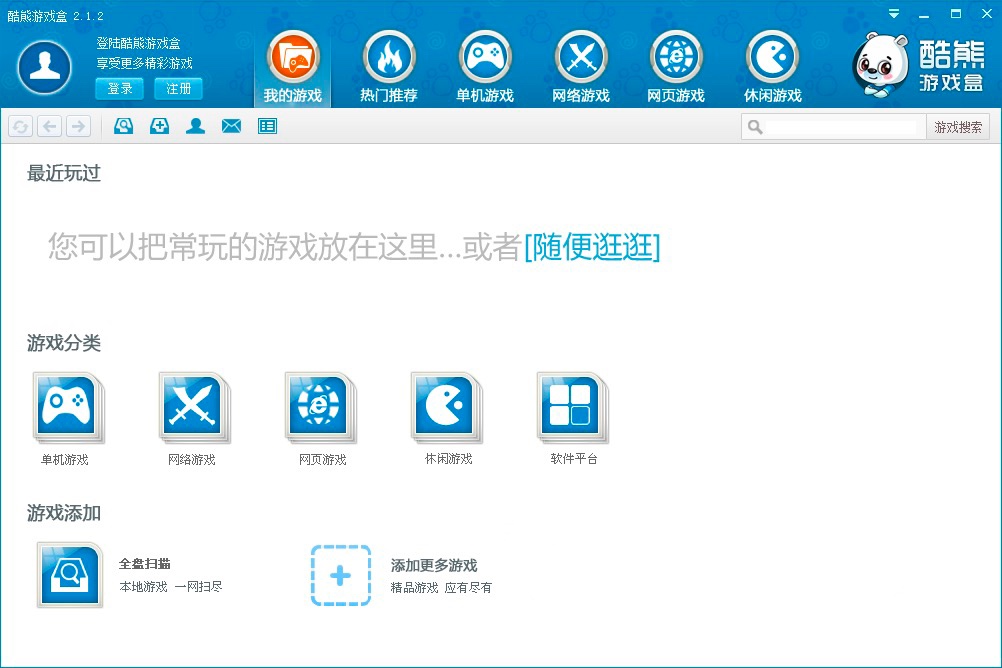Start 全盘扫描 full disk scan
The height and width of the screenshot is (668, 1002).
pos(70,575)
